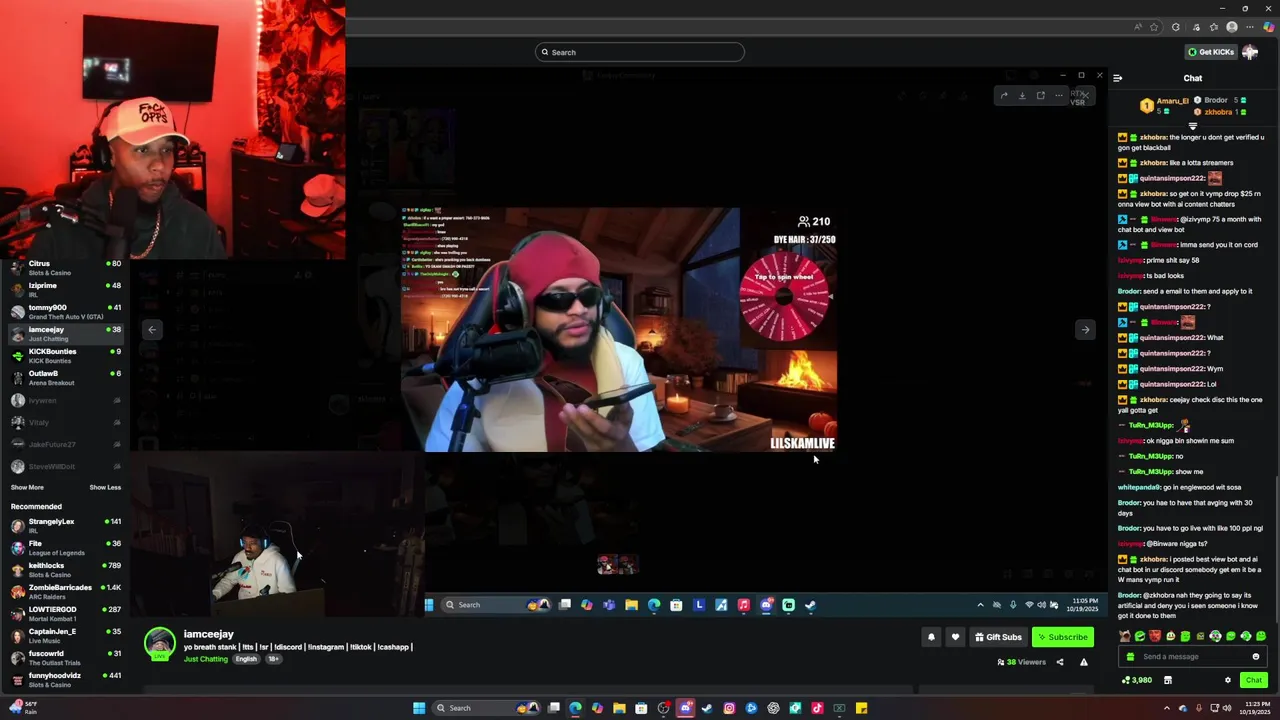Show hidden system tray icons
1280x720 pixels.
[1166, 708]
